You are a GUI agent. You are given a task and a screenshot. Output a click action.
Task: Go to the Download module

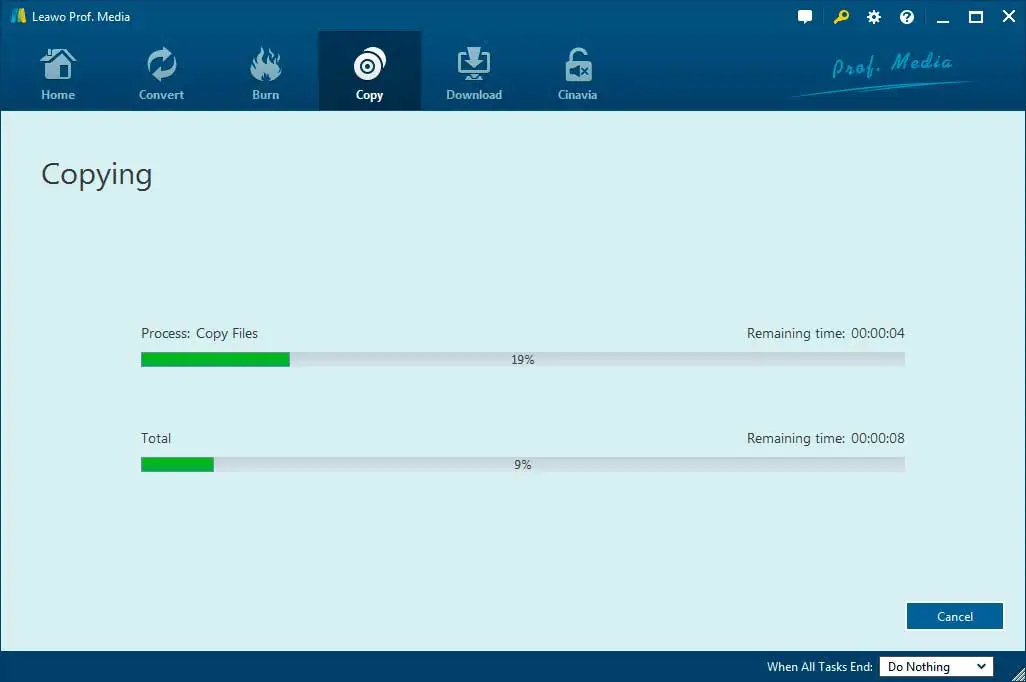click(x=474, y=73)
